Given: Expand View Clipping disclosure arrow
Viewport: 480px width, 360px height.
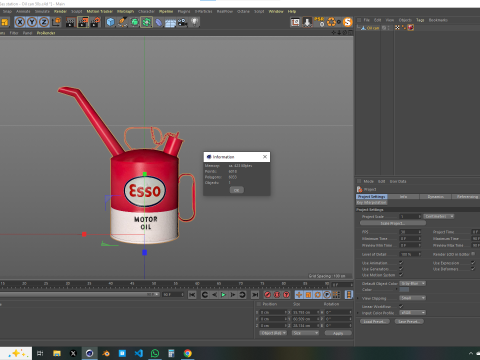Looking at the screenshot, I should pos(358,298).
